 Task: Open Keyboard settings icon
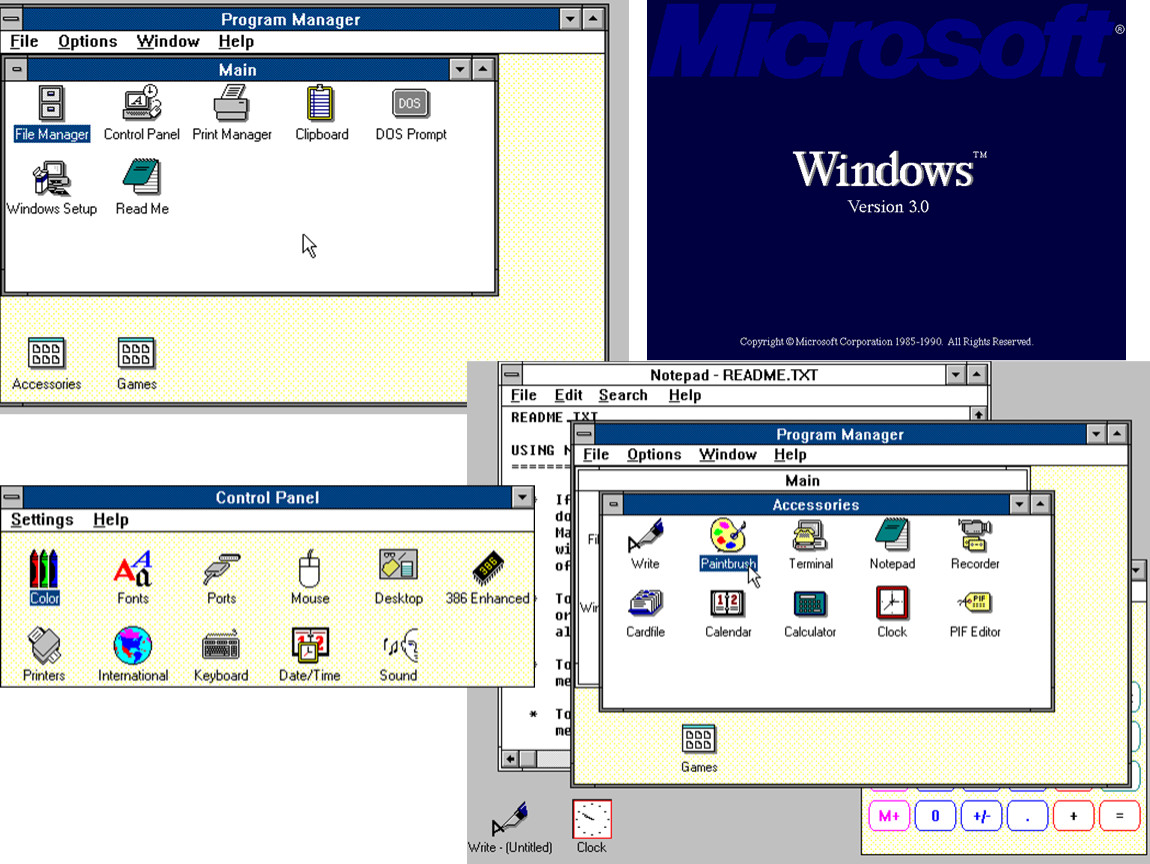pos(221,654)
